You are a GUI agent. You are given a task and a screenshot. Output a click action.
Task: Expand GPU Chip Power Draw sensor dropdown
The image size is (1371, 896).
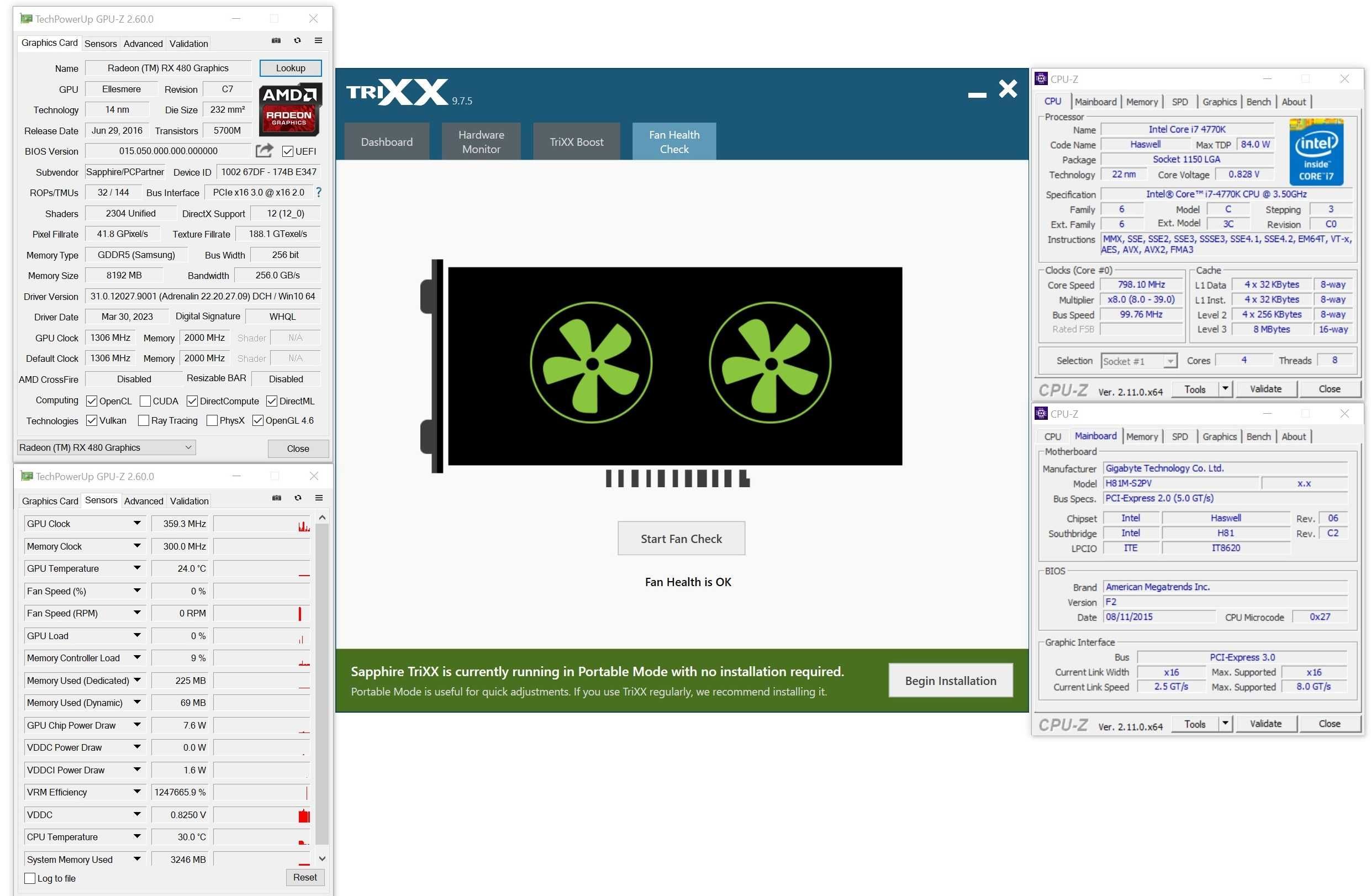coord(136,725)
